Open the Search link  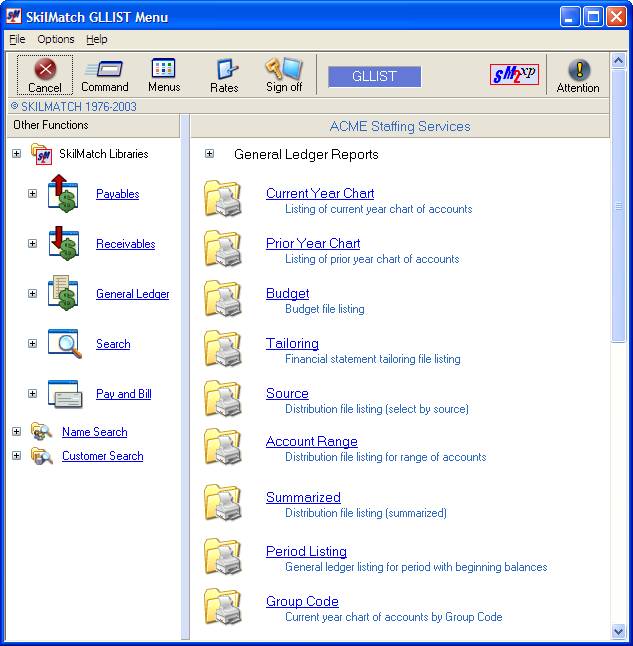tap(113, 344)
